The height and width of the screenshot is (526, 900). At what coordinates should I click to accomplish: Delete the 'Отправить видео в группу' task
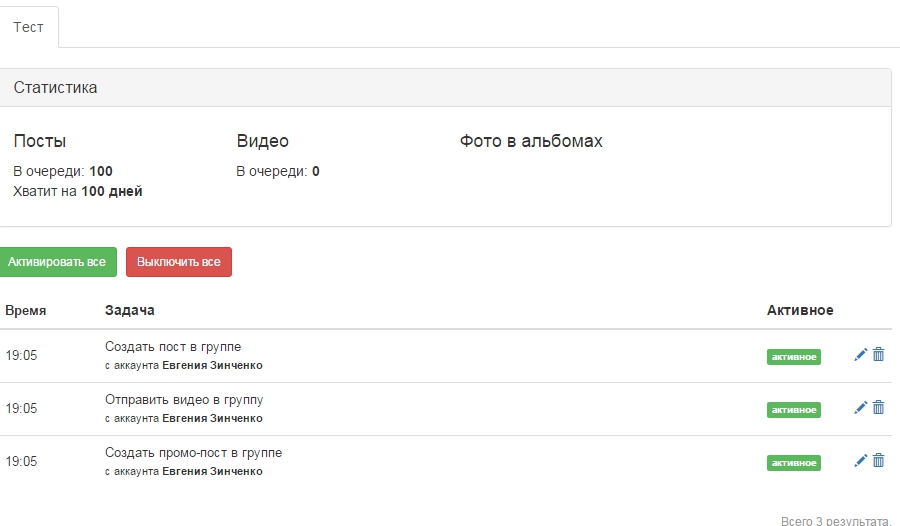(x=879, y=408)
